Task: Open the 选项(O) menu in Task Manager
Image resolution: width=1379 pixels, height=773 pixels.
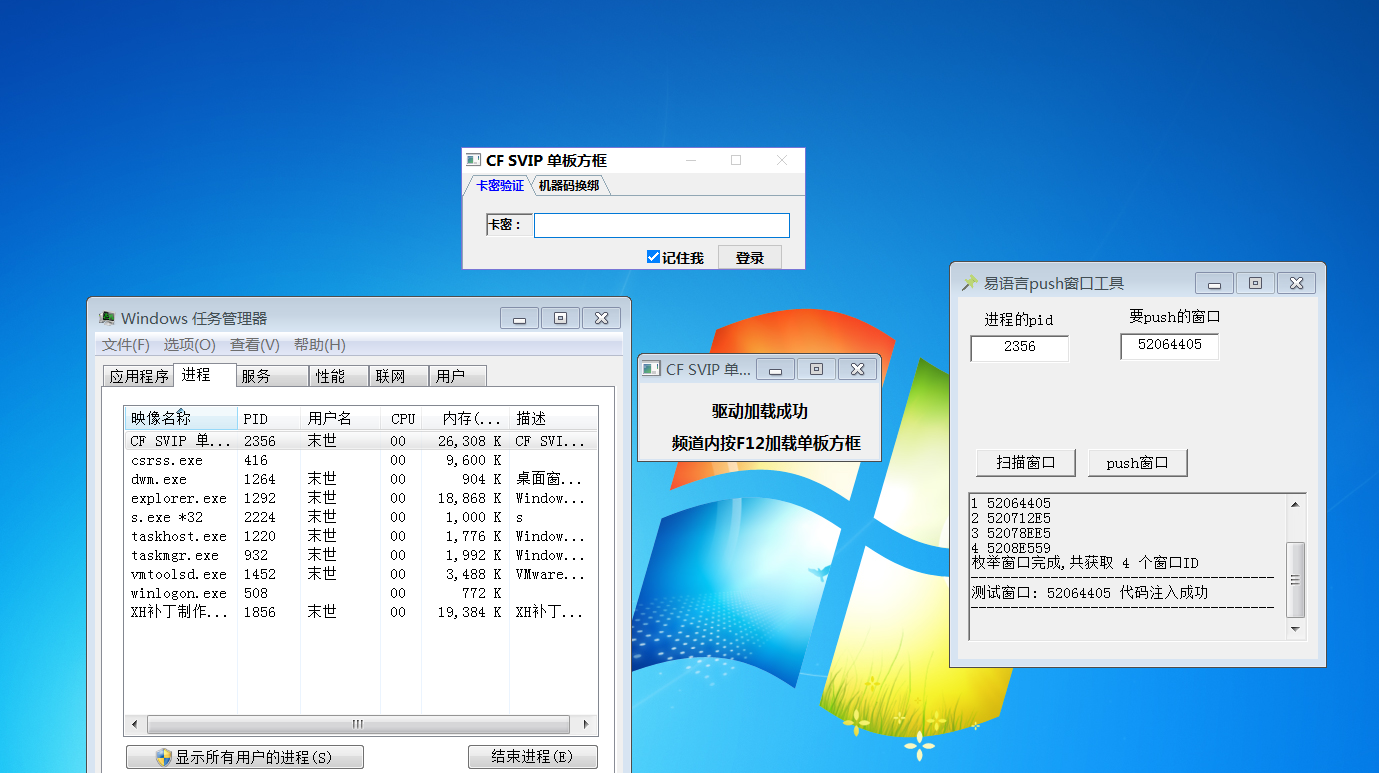Action: pyautogui.click(x=190, y=345)
